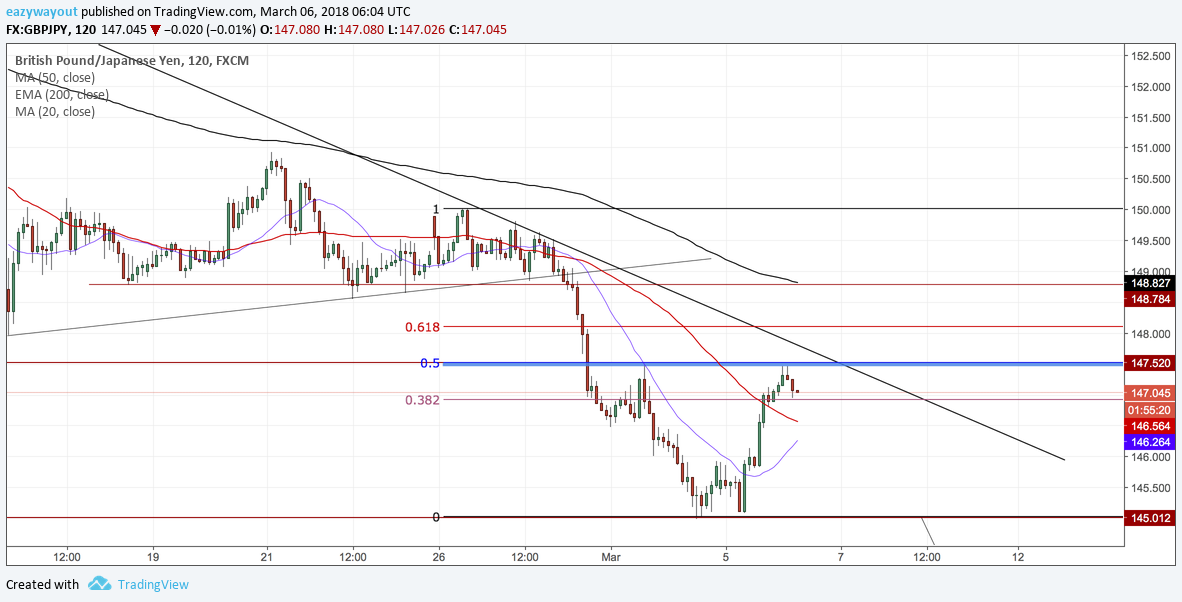
Task: Click the TradingView cloud logo icon
Action: click(x=100, y=584)
